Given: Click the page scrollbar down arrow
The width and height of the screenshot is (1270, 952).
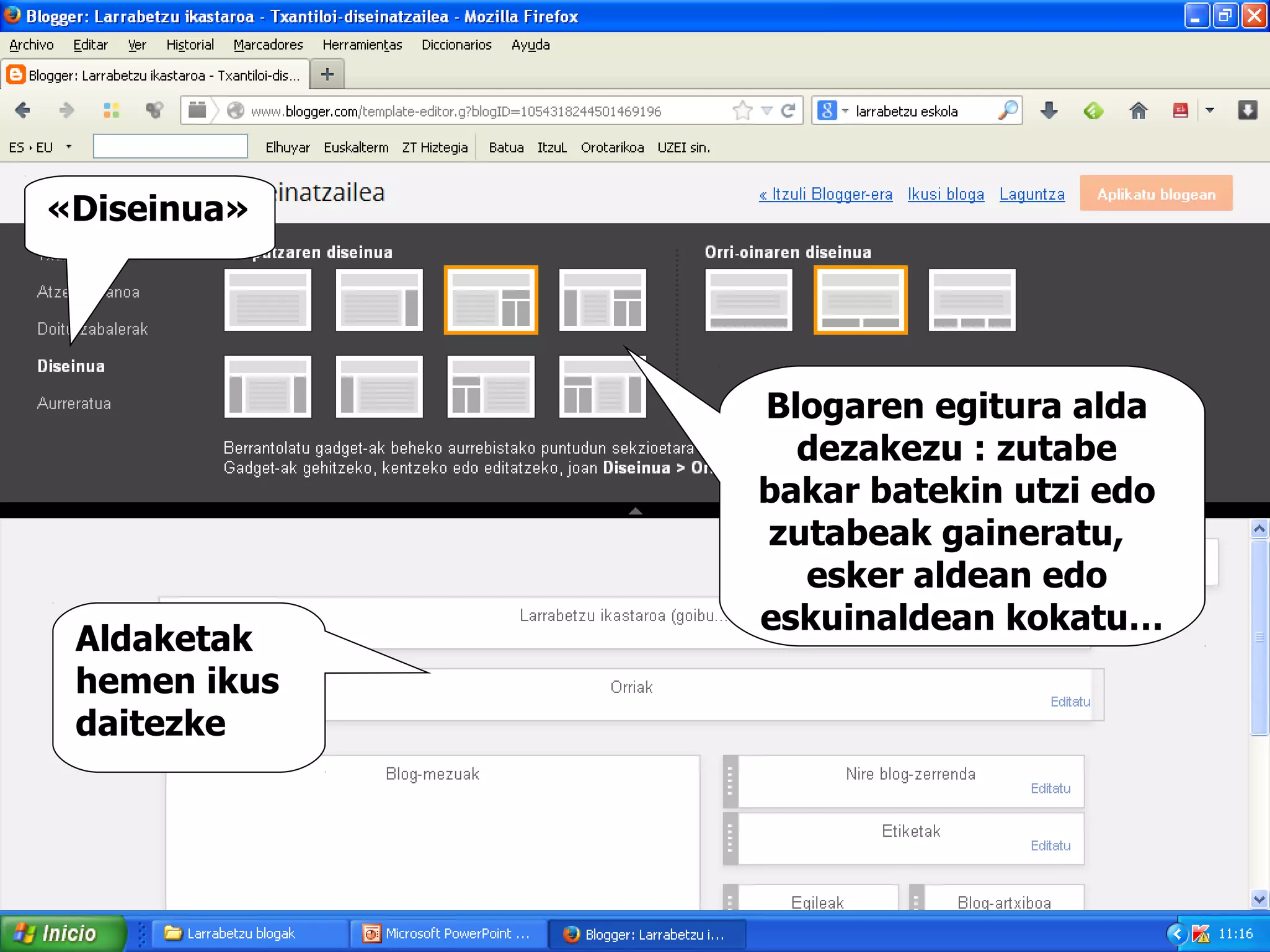Looking at the screenshot, I should (1259, 899).
